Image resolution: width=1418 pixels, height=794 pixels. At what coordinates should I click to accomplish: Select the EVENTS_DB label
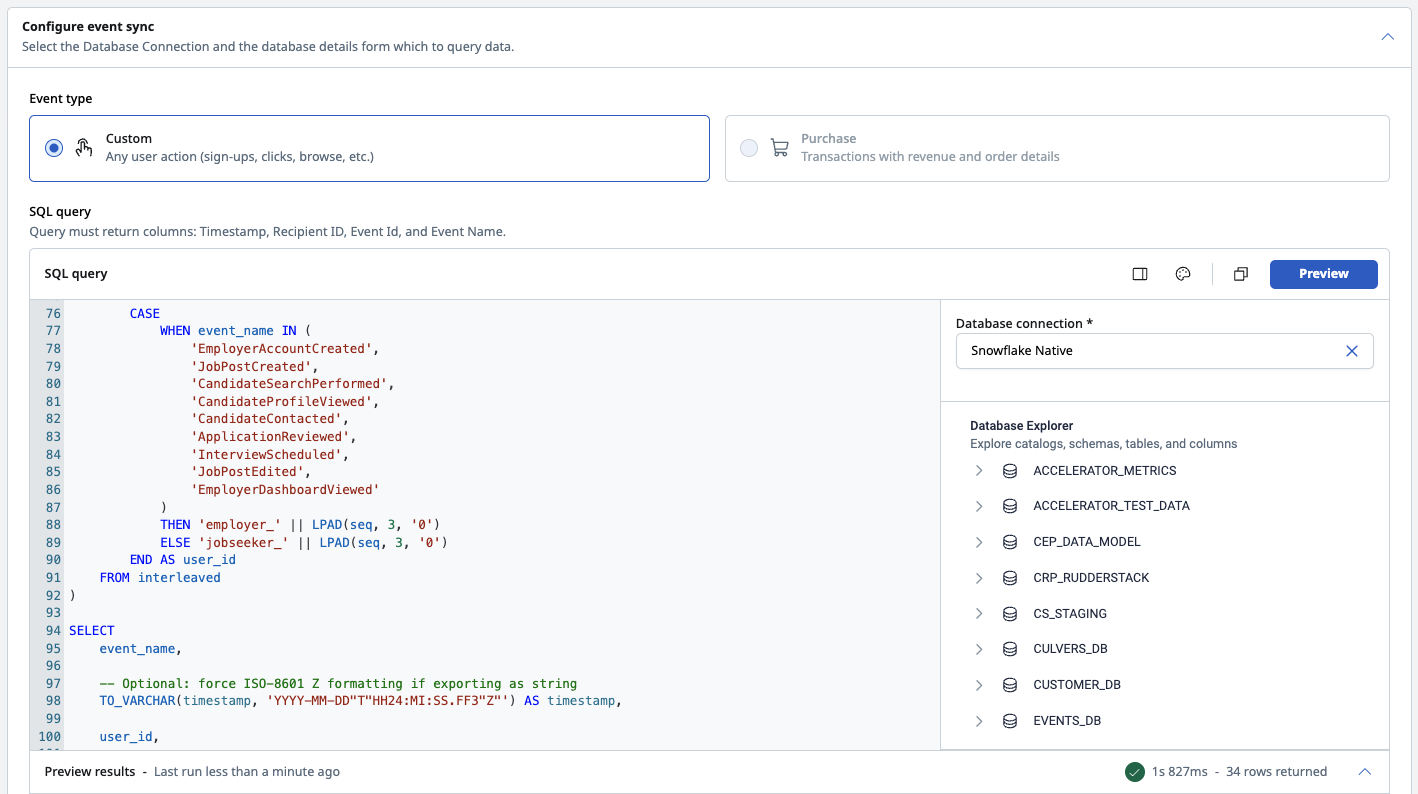(x=1066, y=721)
